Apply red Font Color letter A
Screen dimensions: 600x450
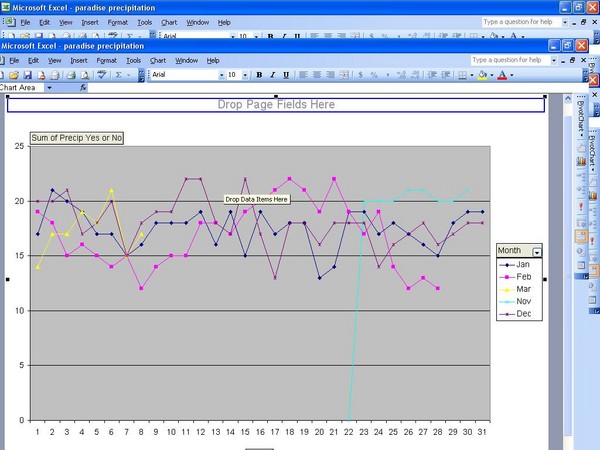(x=502, y=75)
